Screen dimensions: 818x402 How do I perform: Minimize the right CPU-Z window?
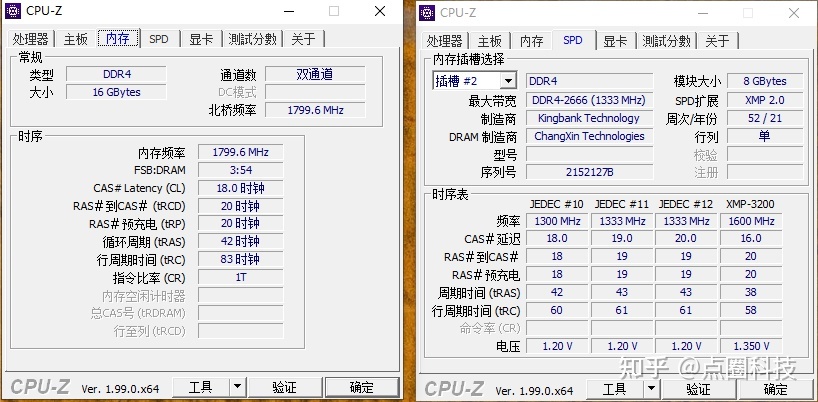coord(702,13)
